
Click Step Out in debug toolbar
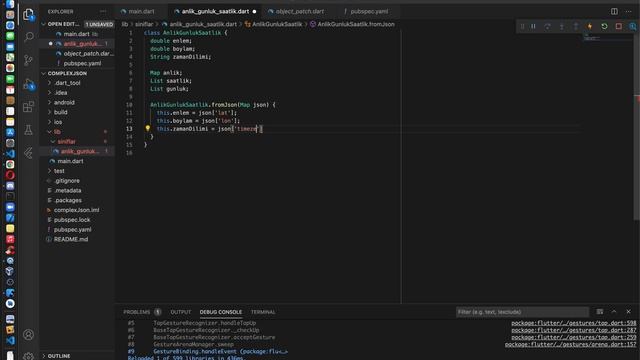576,27
